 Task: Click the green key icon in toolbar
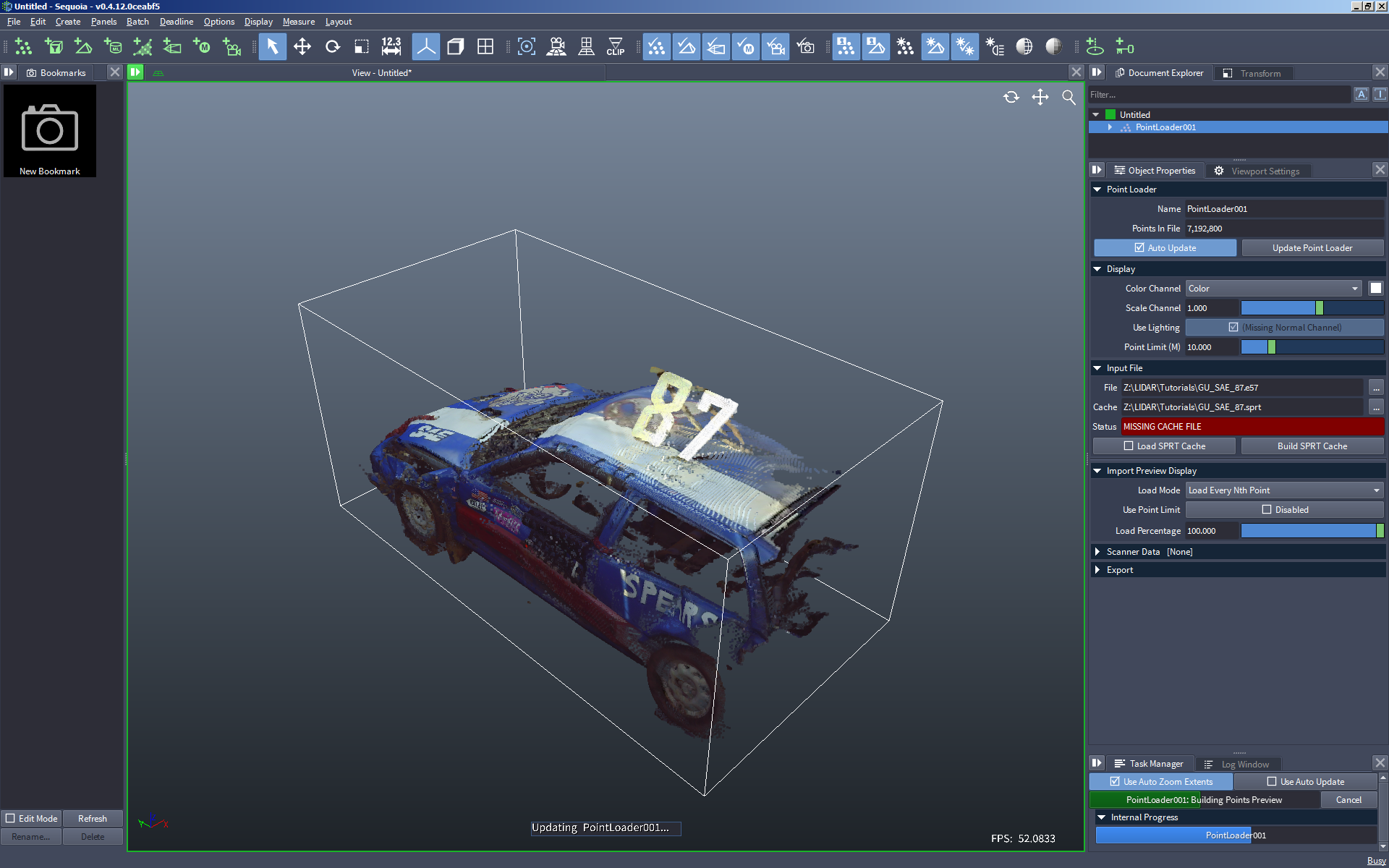[1125, 47]
